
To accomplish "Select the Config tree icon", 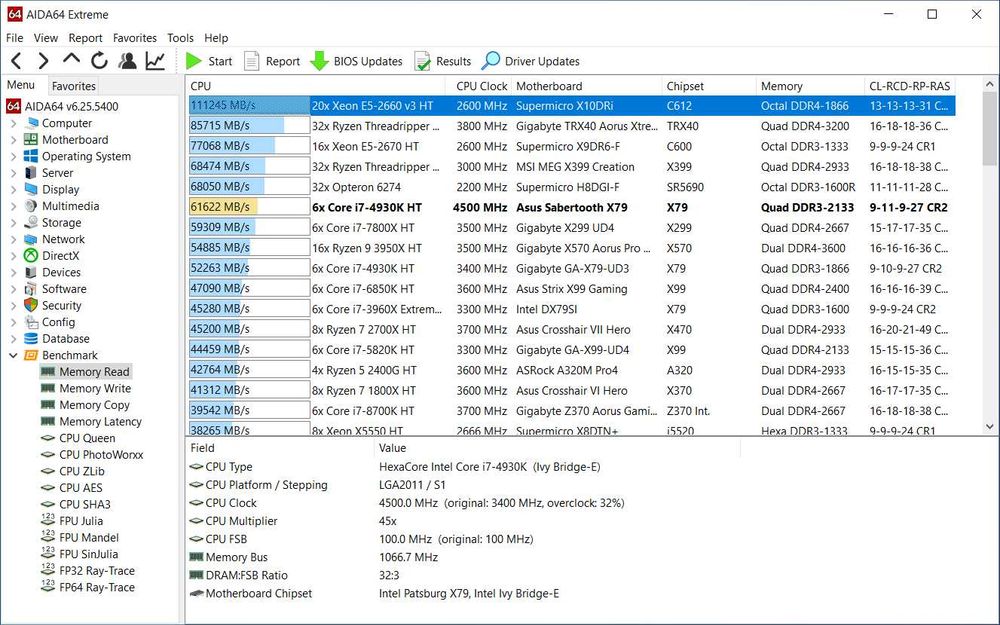I will pos(31,322).
